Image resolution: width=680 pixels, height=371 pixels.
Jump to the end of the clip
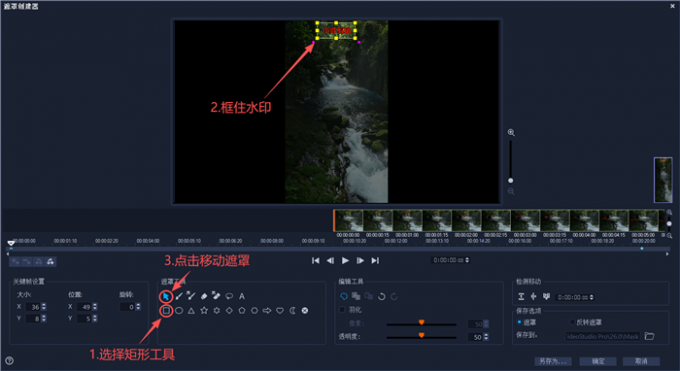375,261
